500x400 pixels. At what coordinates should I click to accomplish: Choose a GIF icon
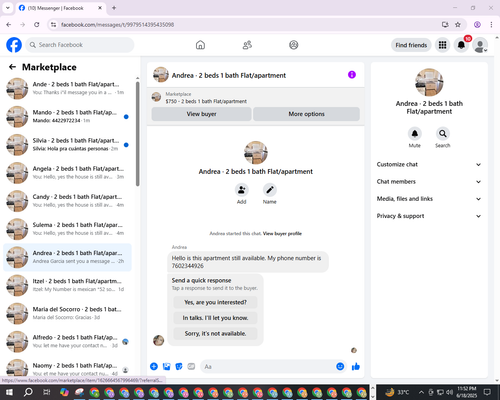(191, 366)
